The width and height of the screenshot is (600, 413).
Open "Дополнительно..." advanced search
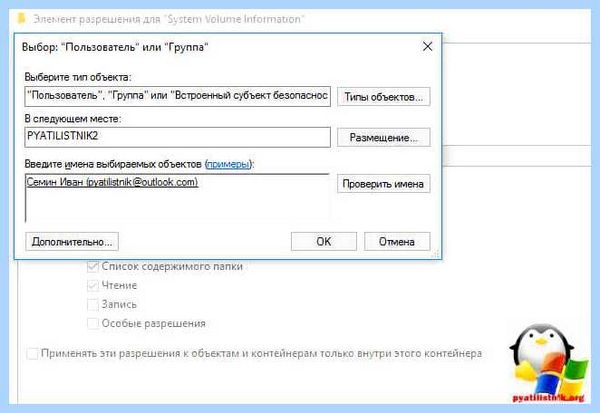coord(72,242)
